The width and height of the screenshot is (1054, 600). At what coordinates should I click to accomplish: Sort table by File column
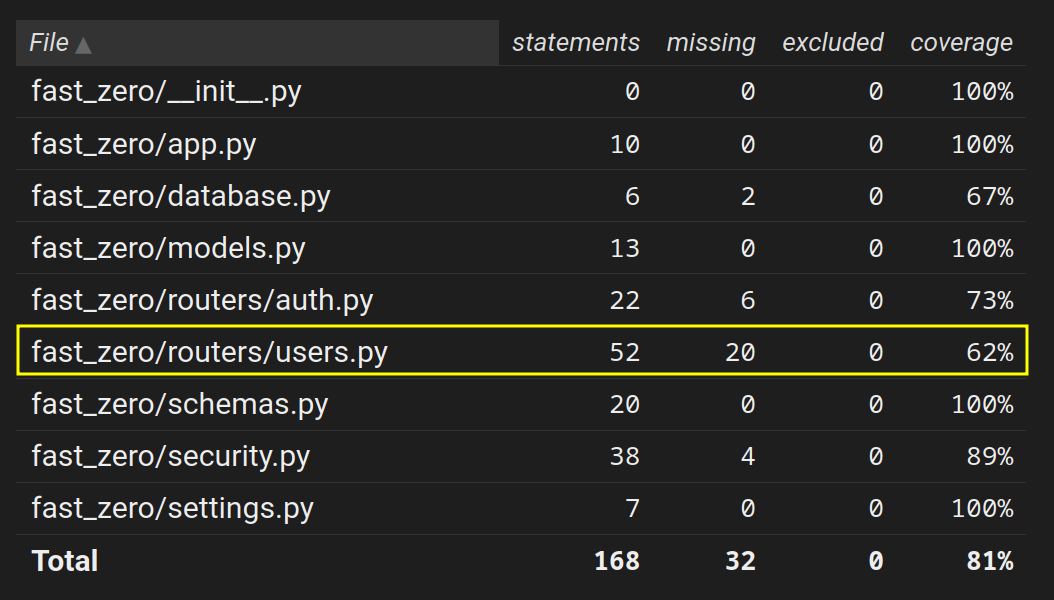pyautogui.click(x=49, y=43)
